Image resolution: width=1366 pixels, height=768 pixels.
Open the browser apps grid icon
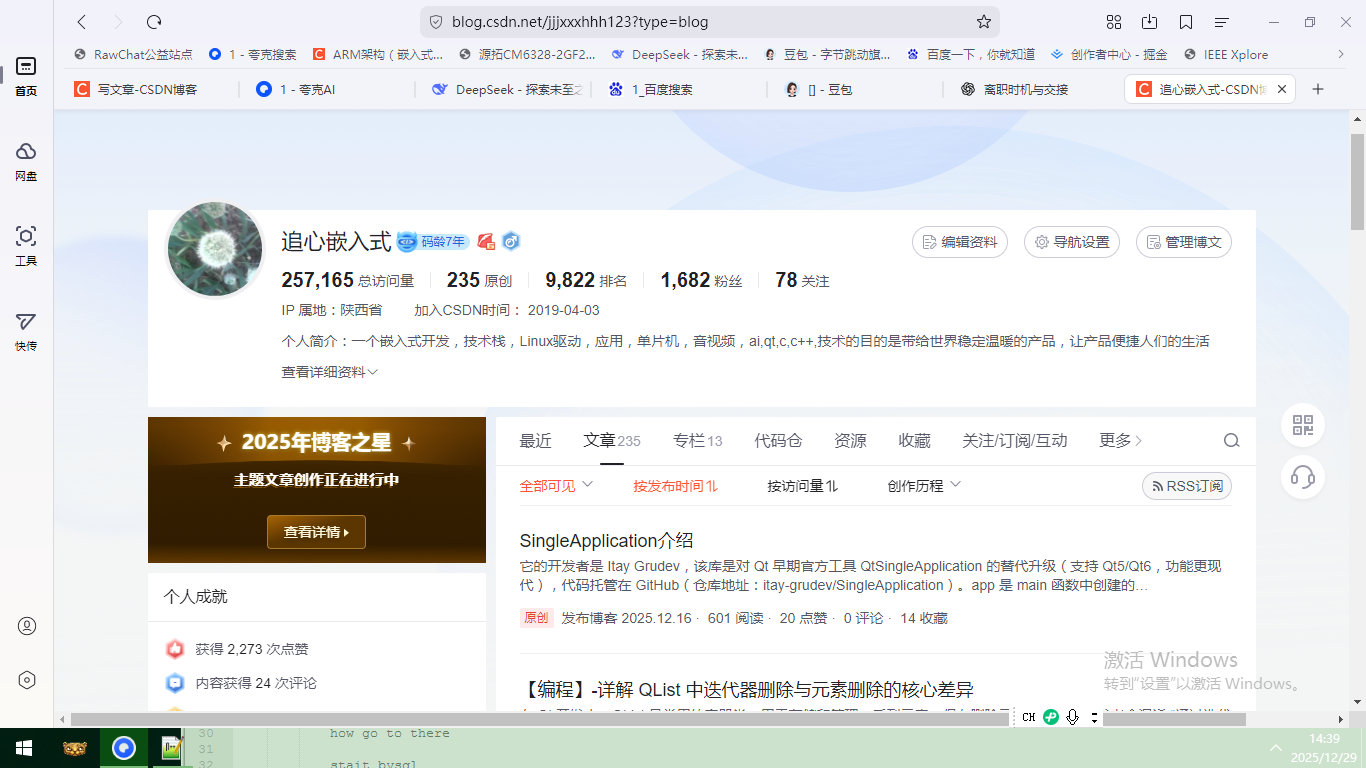click(x=1114, y=22)
